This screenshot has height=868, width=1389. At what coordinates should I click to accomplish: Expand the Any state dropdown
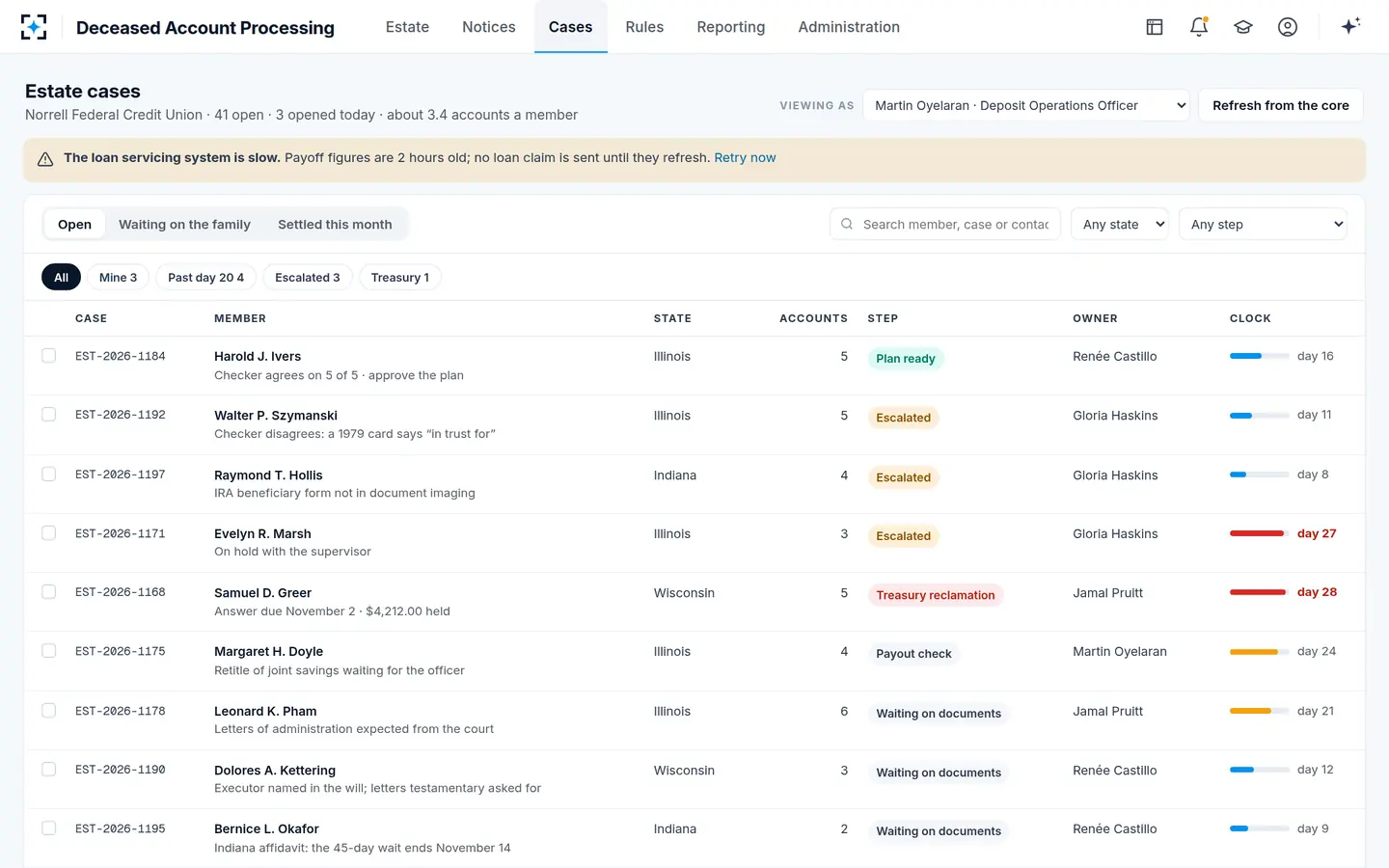(x=1120, y=224)
